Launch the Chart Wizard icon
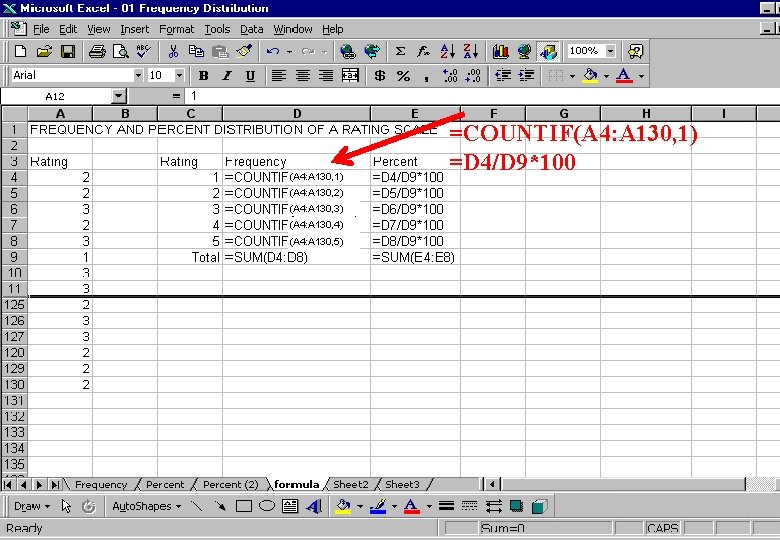The width and height of the screenshot is (780, 540). point(500,51)
